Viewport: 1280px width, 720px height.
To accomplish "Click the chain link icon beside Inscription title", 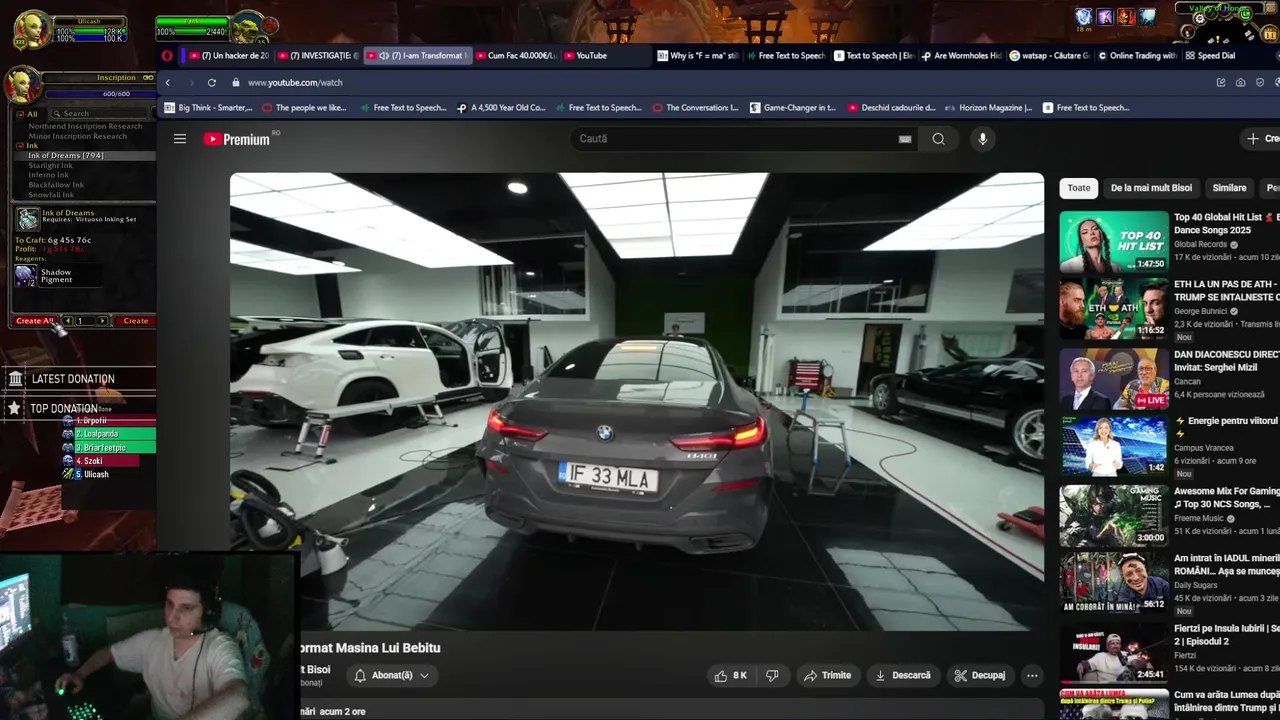I will (x=147, y=78).
